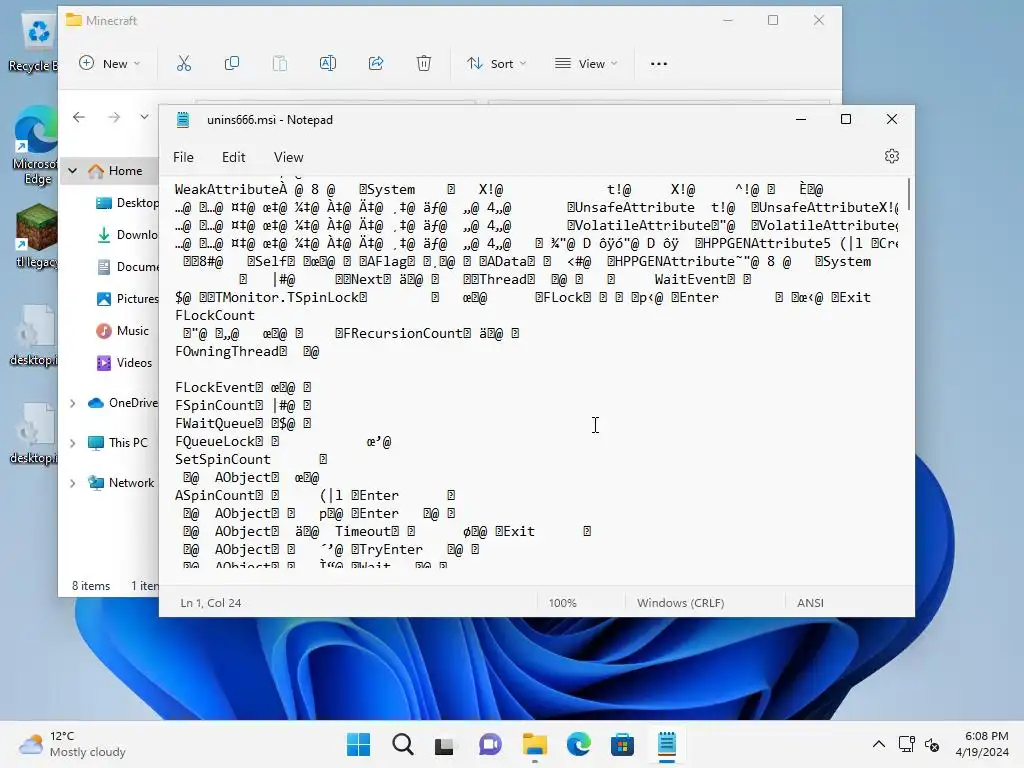Click 100% zoom in Notepad status bar
1024x768 pixels.
(x=562, y=603)
